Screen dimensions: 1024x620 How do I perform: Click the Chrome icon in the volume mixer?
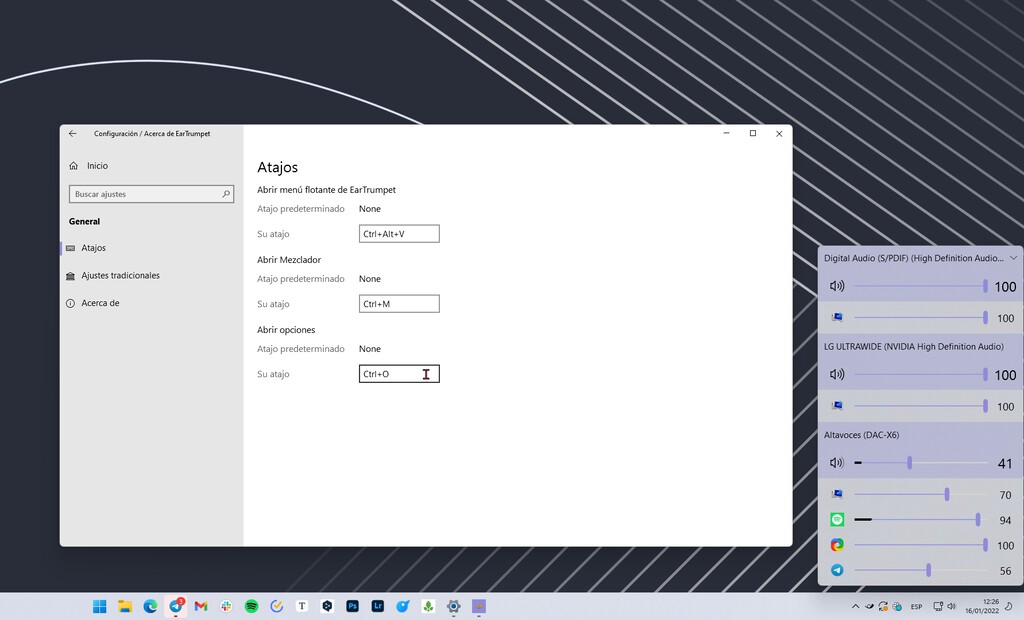point(838,545)
